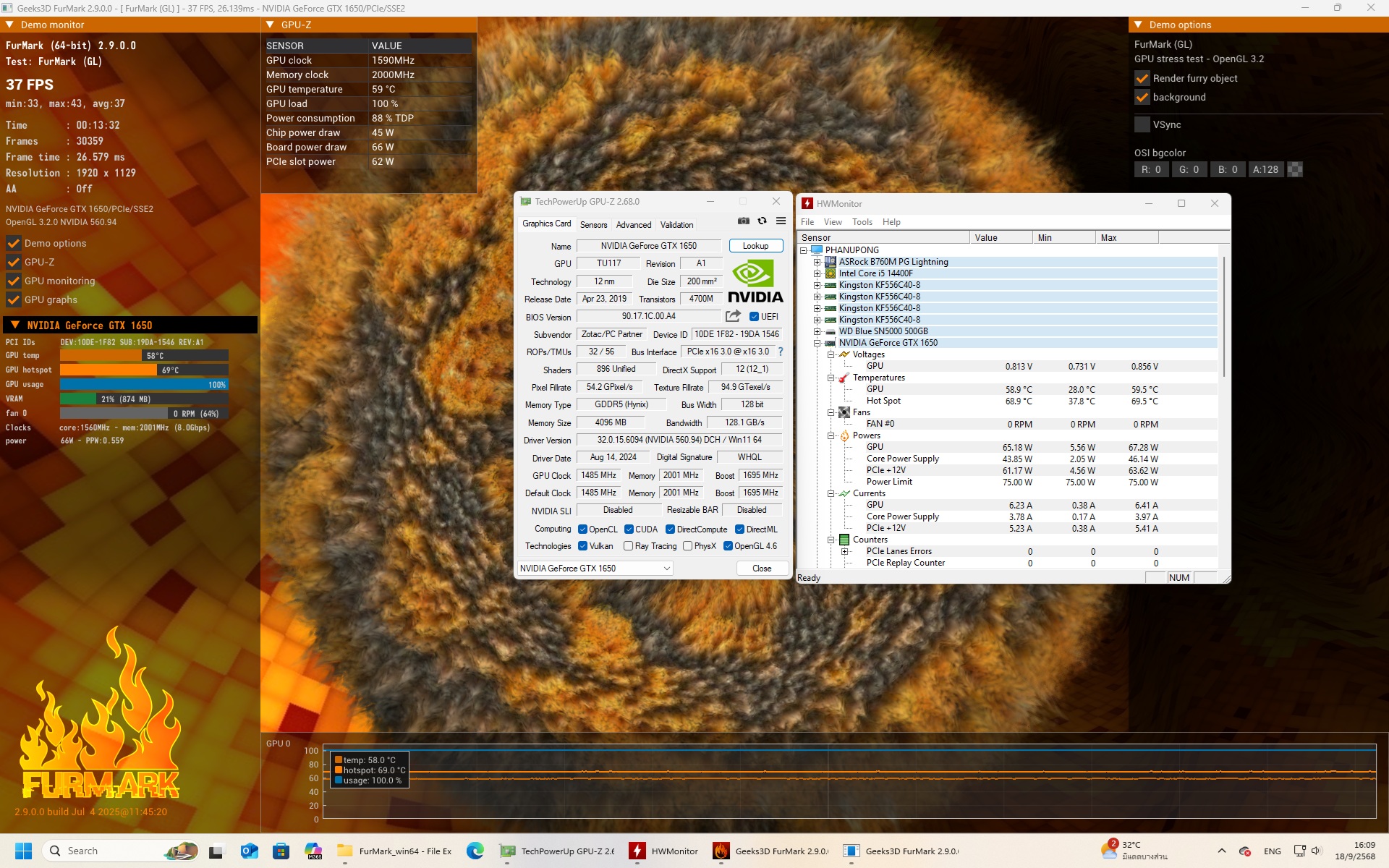
Task: Open the Tools menu in HWMonitor
Action: 862,222
